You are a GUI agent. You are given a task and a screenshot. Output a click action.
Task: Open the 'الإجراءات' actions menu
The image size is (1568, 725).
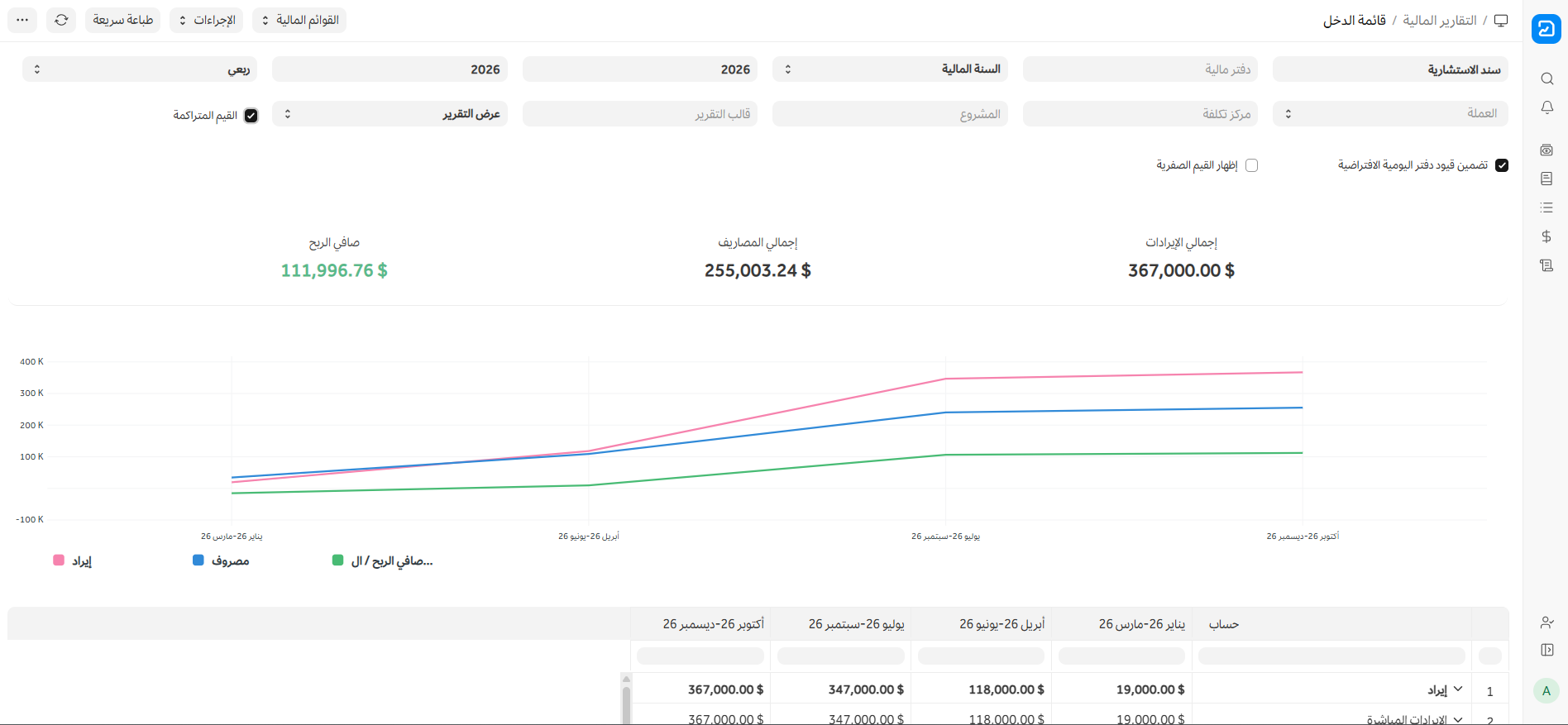206,20
